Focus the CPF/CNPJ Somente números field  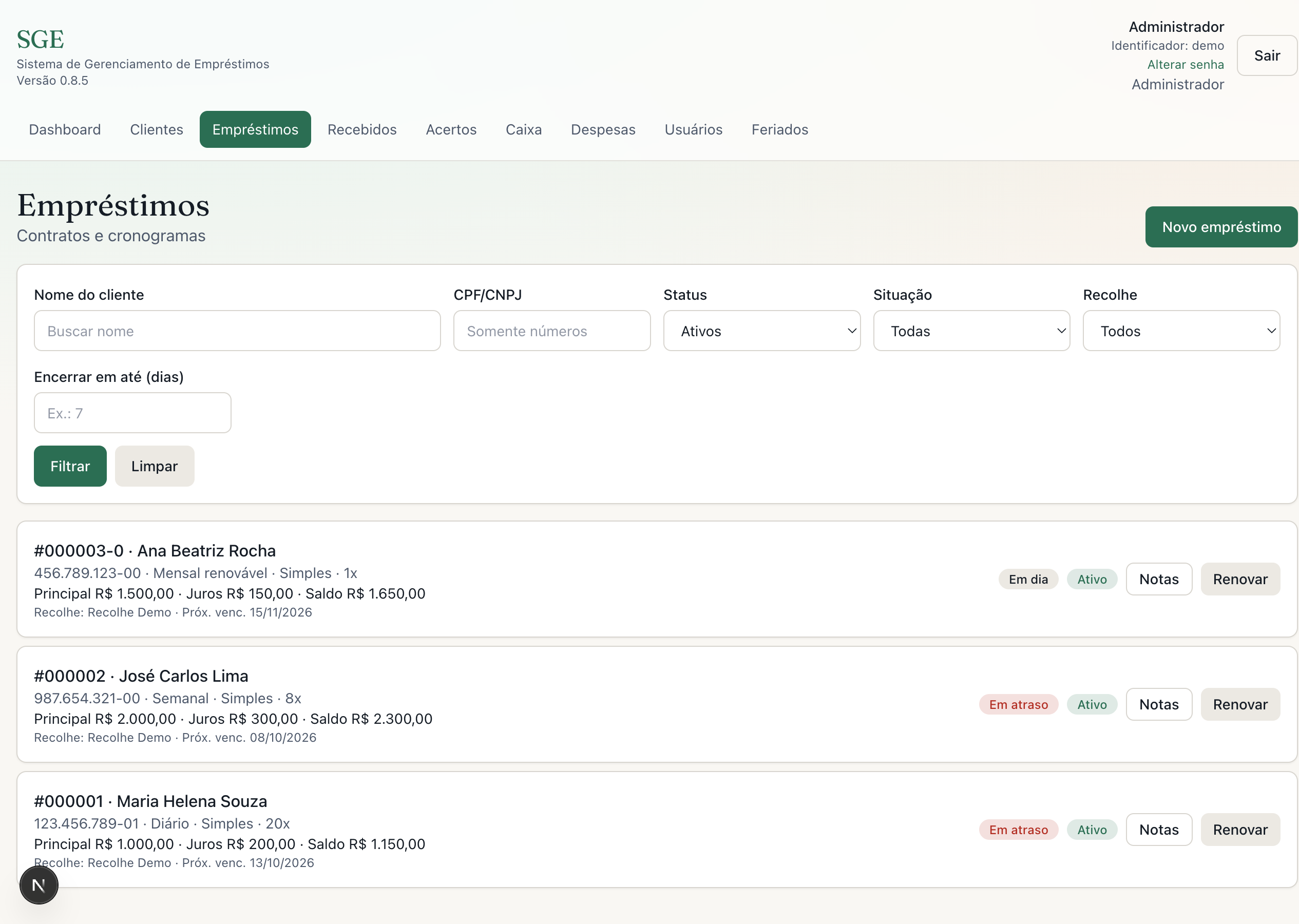coord(552,331)
